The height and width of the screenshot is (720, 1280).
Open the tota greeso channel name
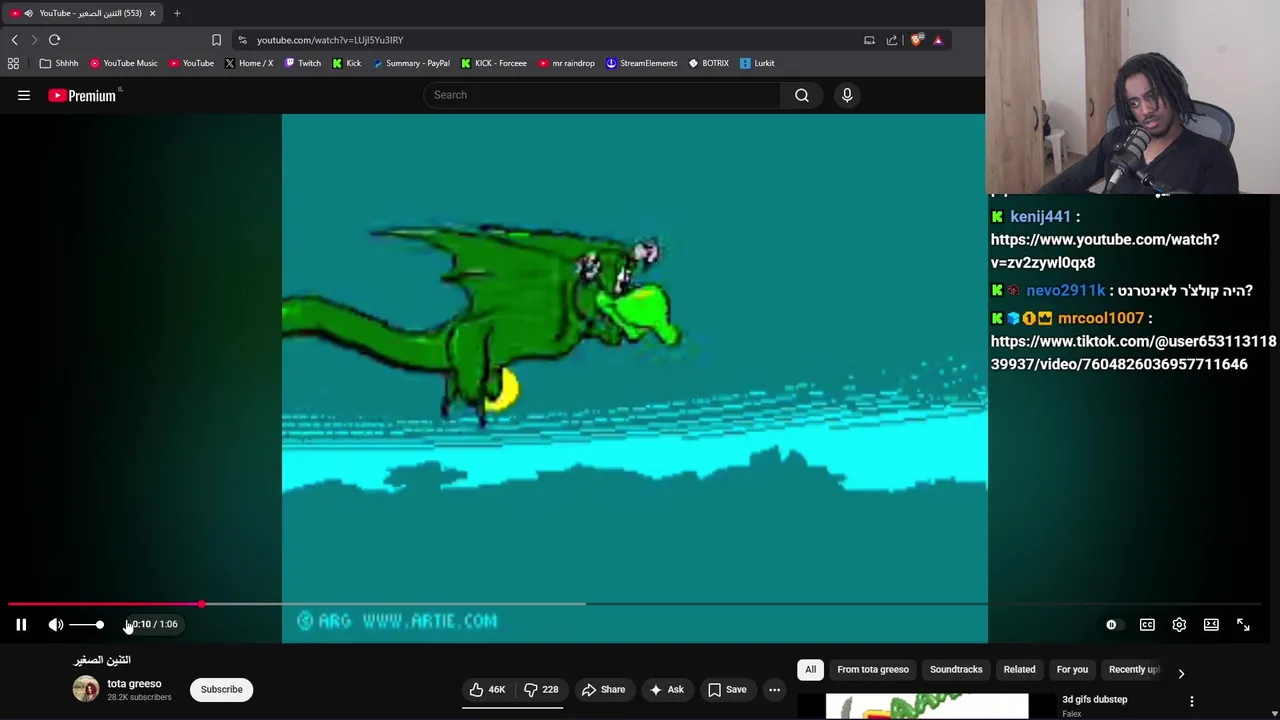pos(134,684)
